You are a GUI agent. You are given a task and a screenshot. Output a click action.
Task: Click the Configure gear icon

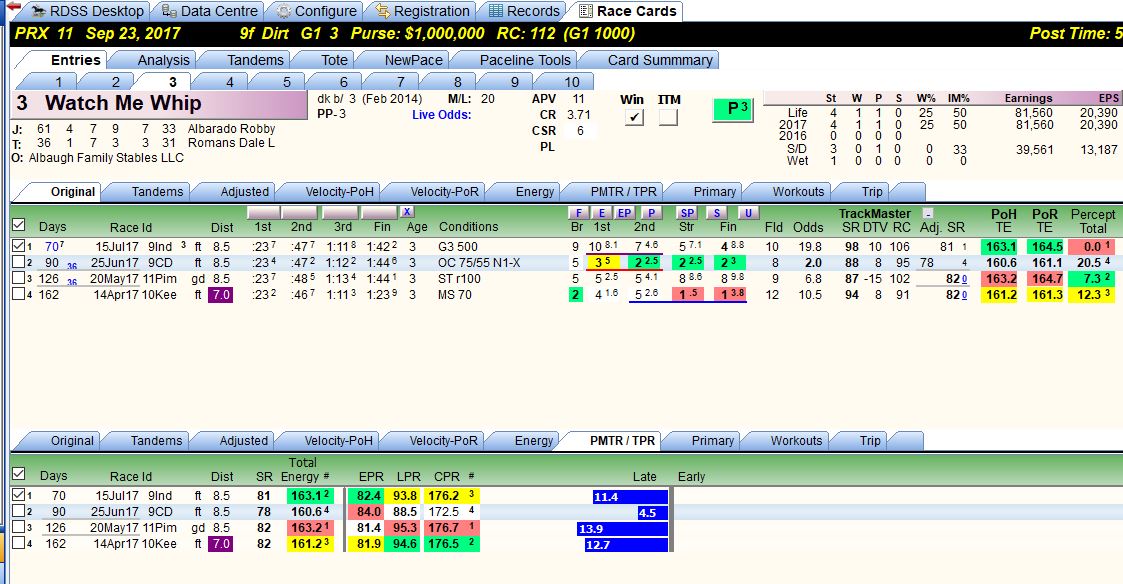pyautogui.click(x=284, y=11)
